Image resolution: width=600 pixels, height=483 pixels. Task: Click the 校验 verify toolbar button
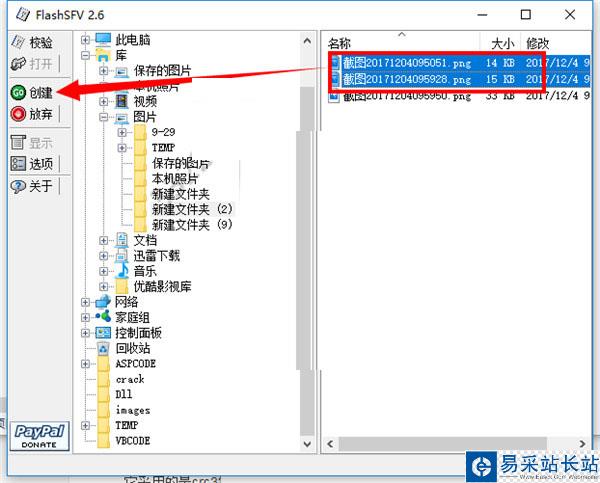click(32, 42)
